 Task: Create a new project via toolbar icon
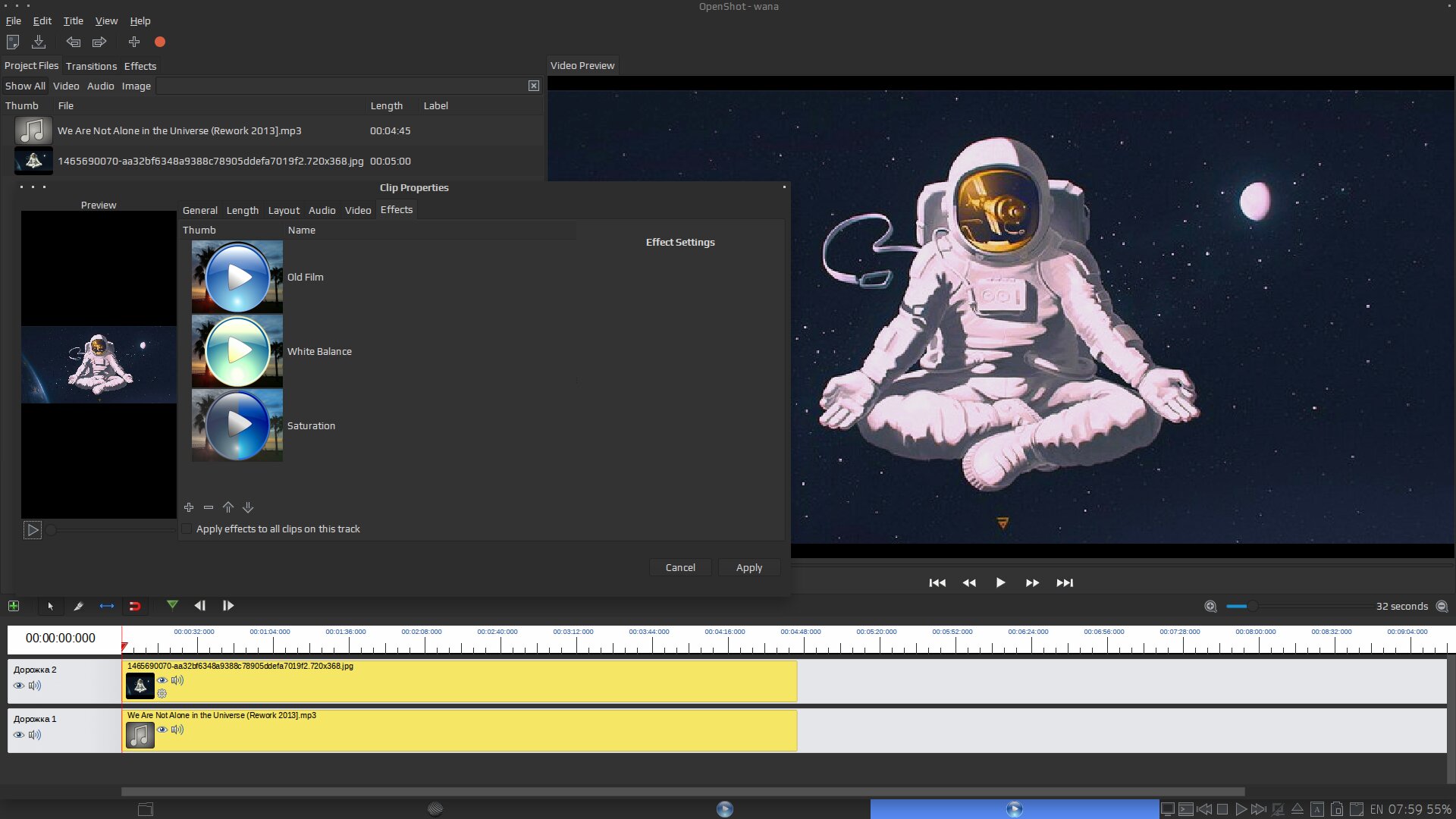click(12, 42)
